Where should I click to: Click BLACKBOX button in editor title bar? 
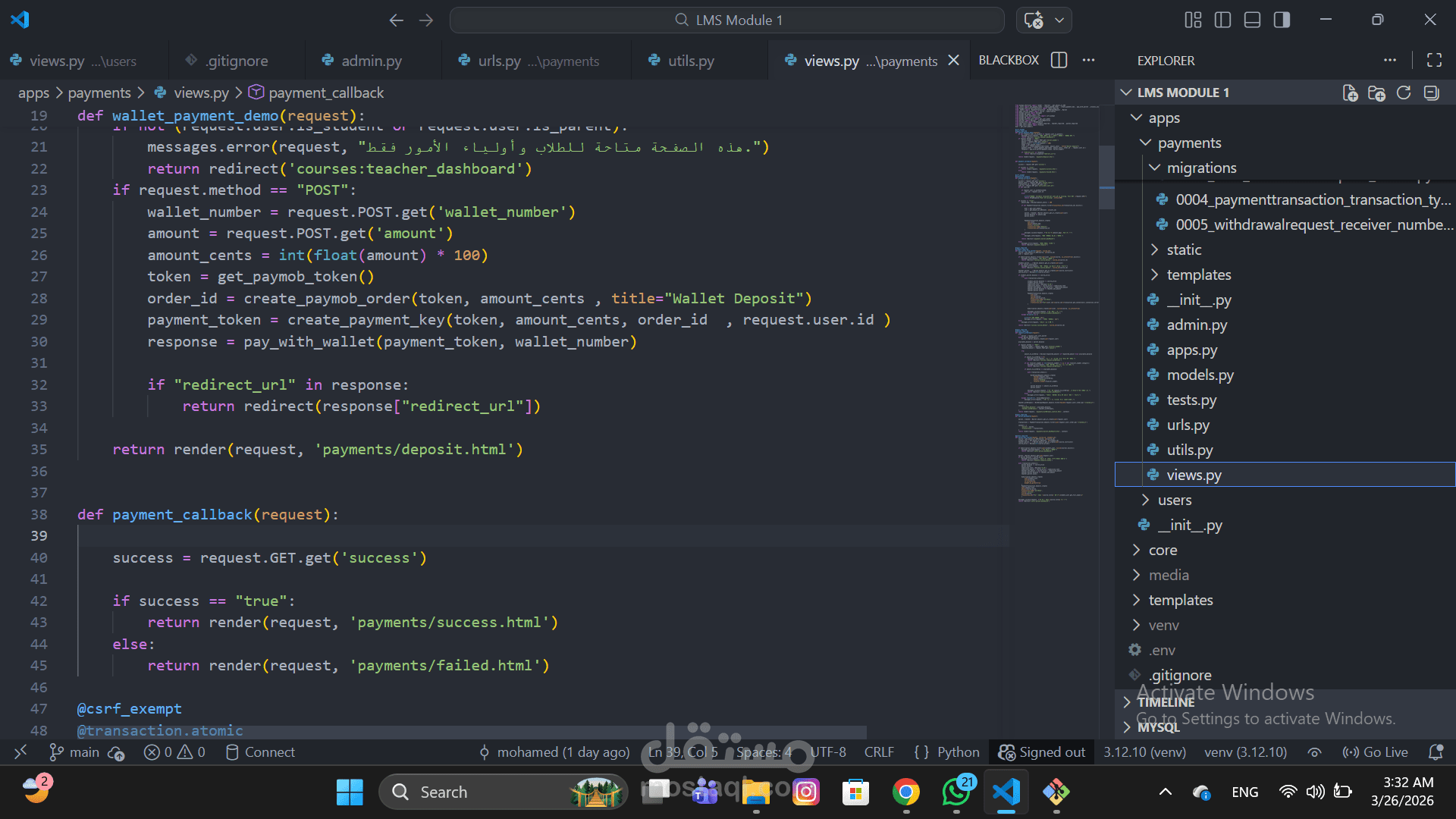(x=1009, y=61)
